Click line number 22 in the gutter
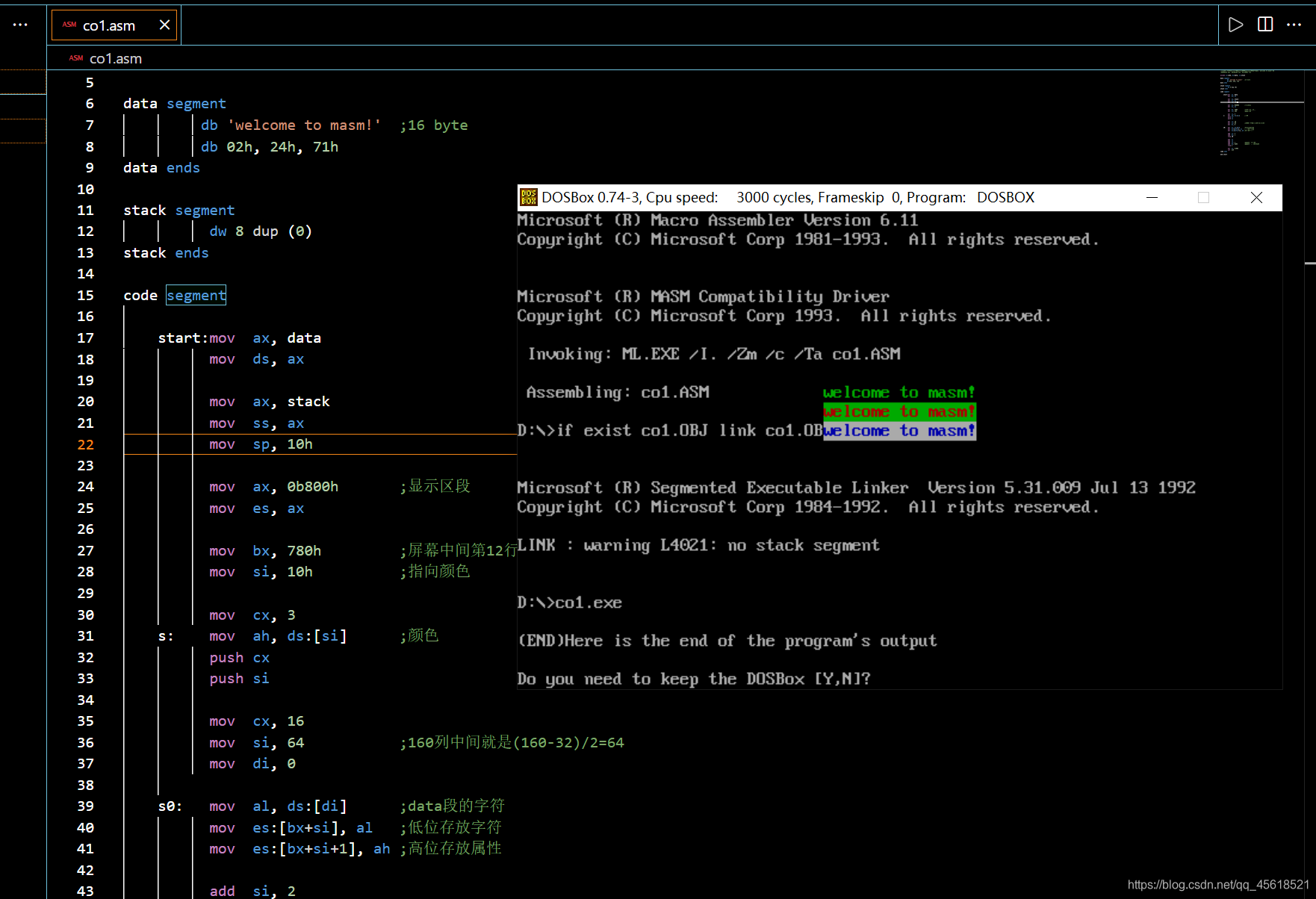 click(86, 444)
